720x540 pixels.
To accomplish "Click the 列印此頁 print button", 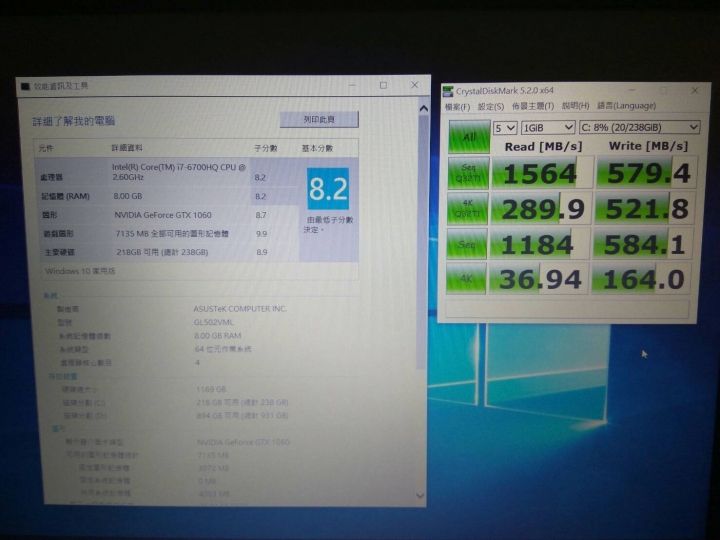I will tap(319, 119).
